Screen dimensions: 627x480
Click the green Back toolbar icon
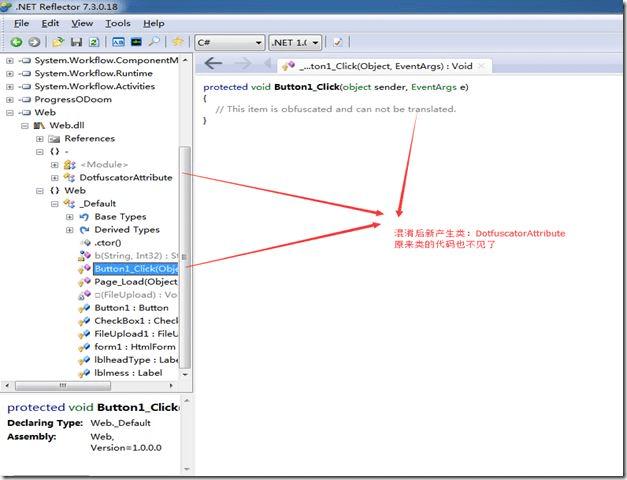[16, 42]
